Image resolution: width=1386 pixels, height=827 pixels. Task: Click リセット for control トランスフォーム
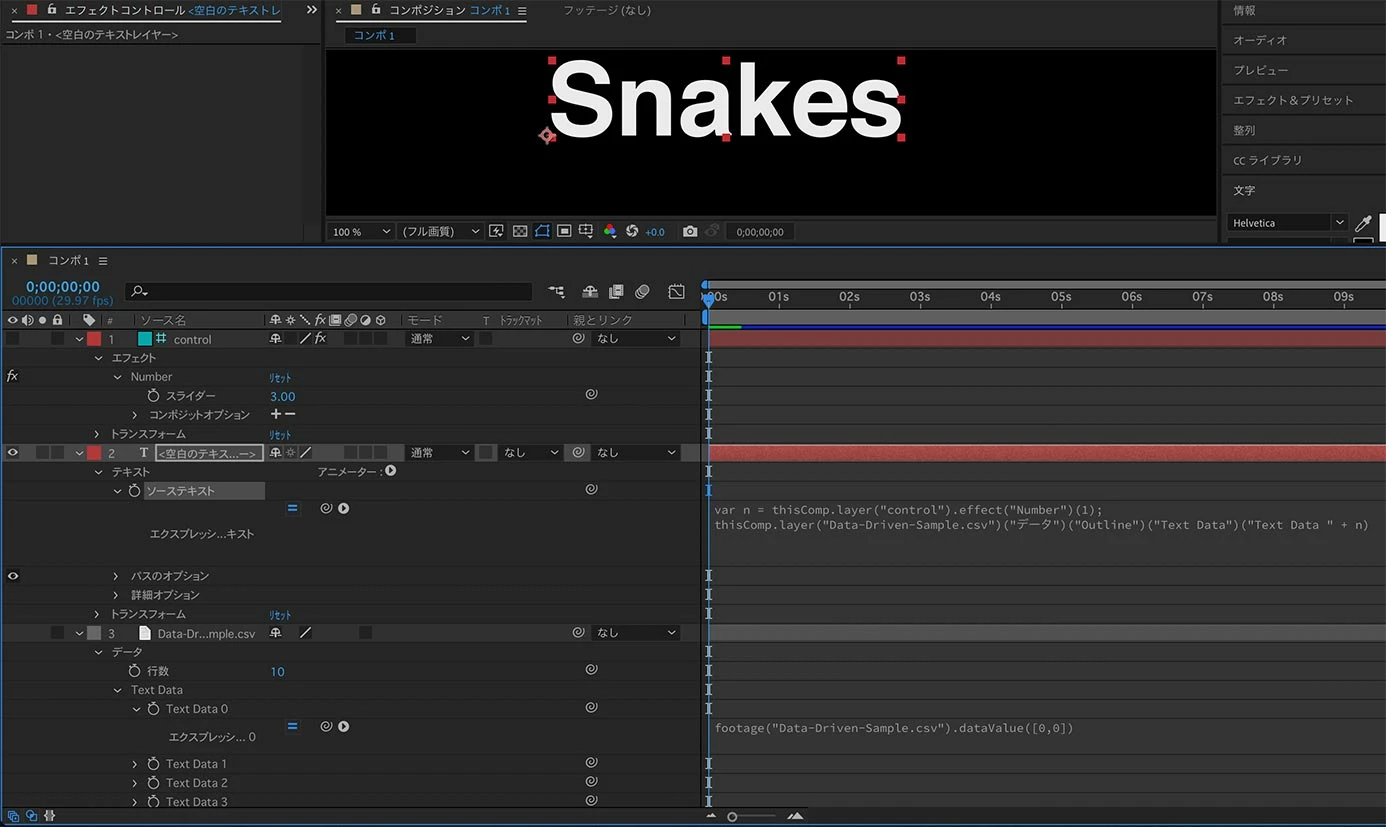pyautogui.click(x=281, y=435)
